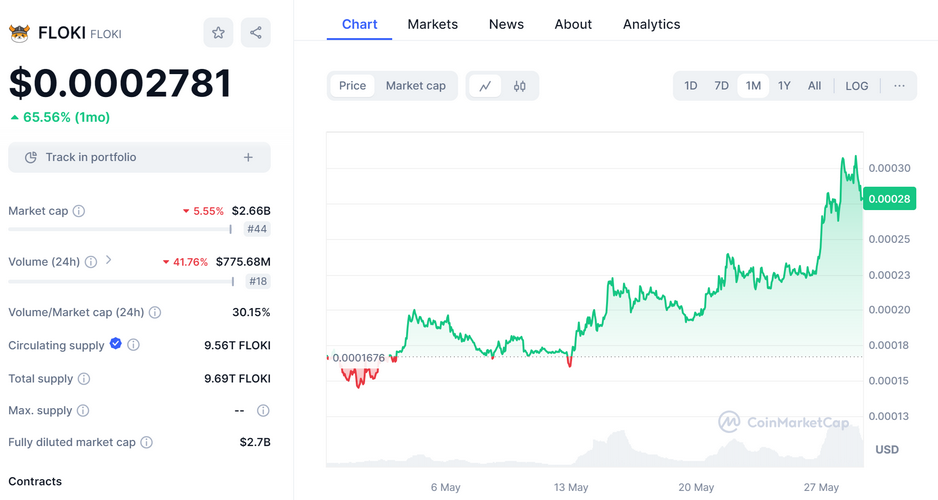Switch to the Analytics tab
The width and height of the screenshot is (938, 500).
click(651, 24)
